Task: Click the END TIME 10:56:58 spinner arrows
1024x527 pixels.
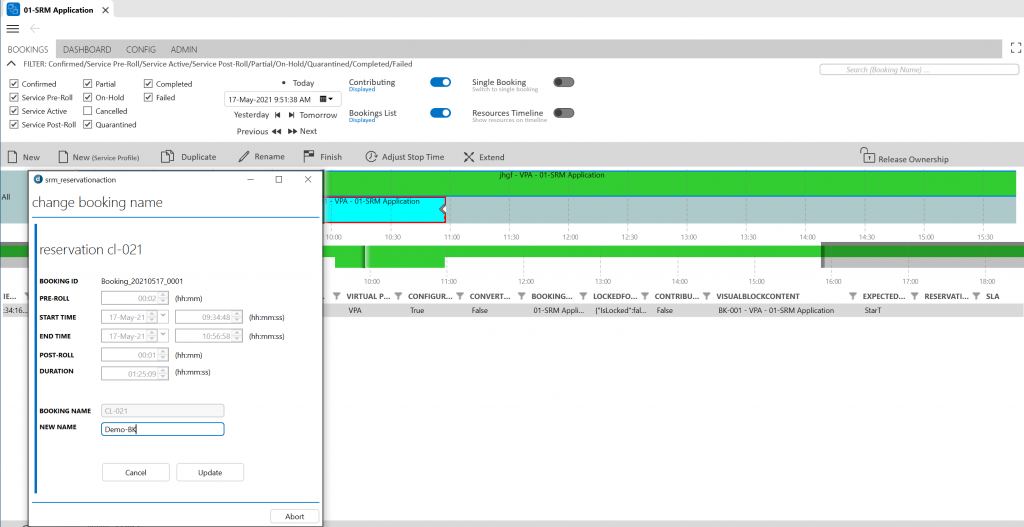Action: [238, 336]
